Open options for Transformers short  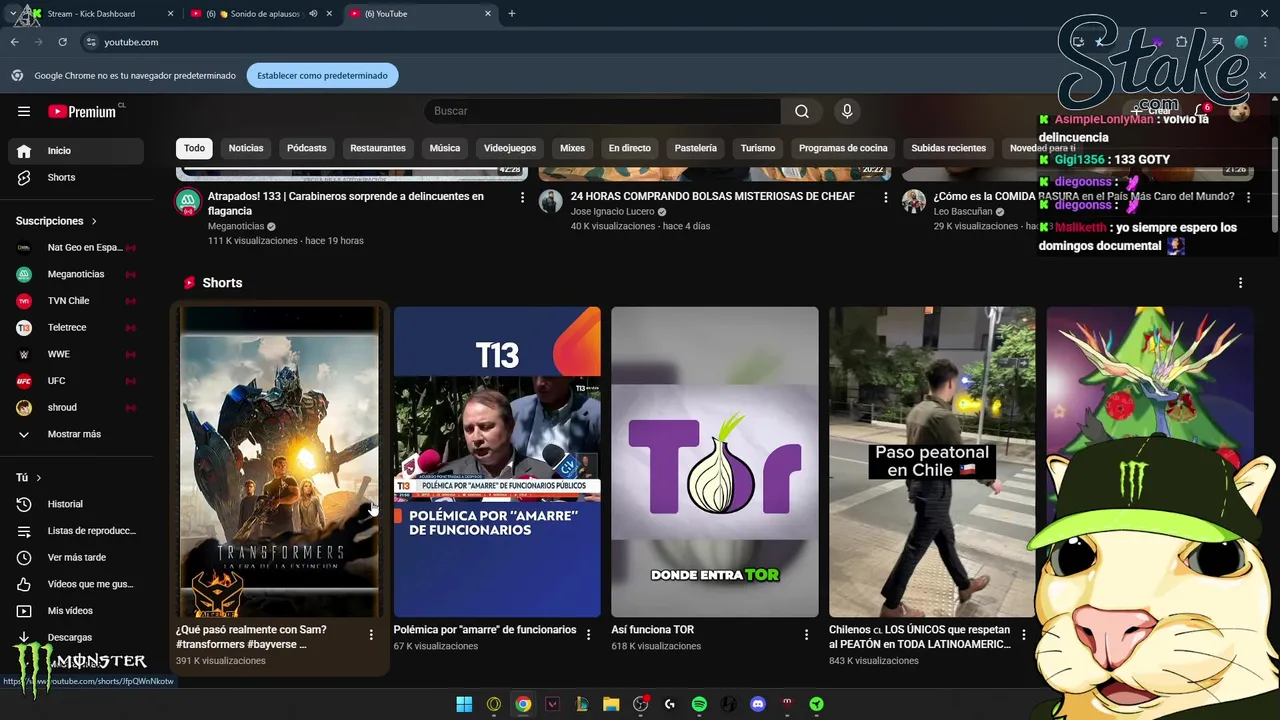(371, 635)
